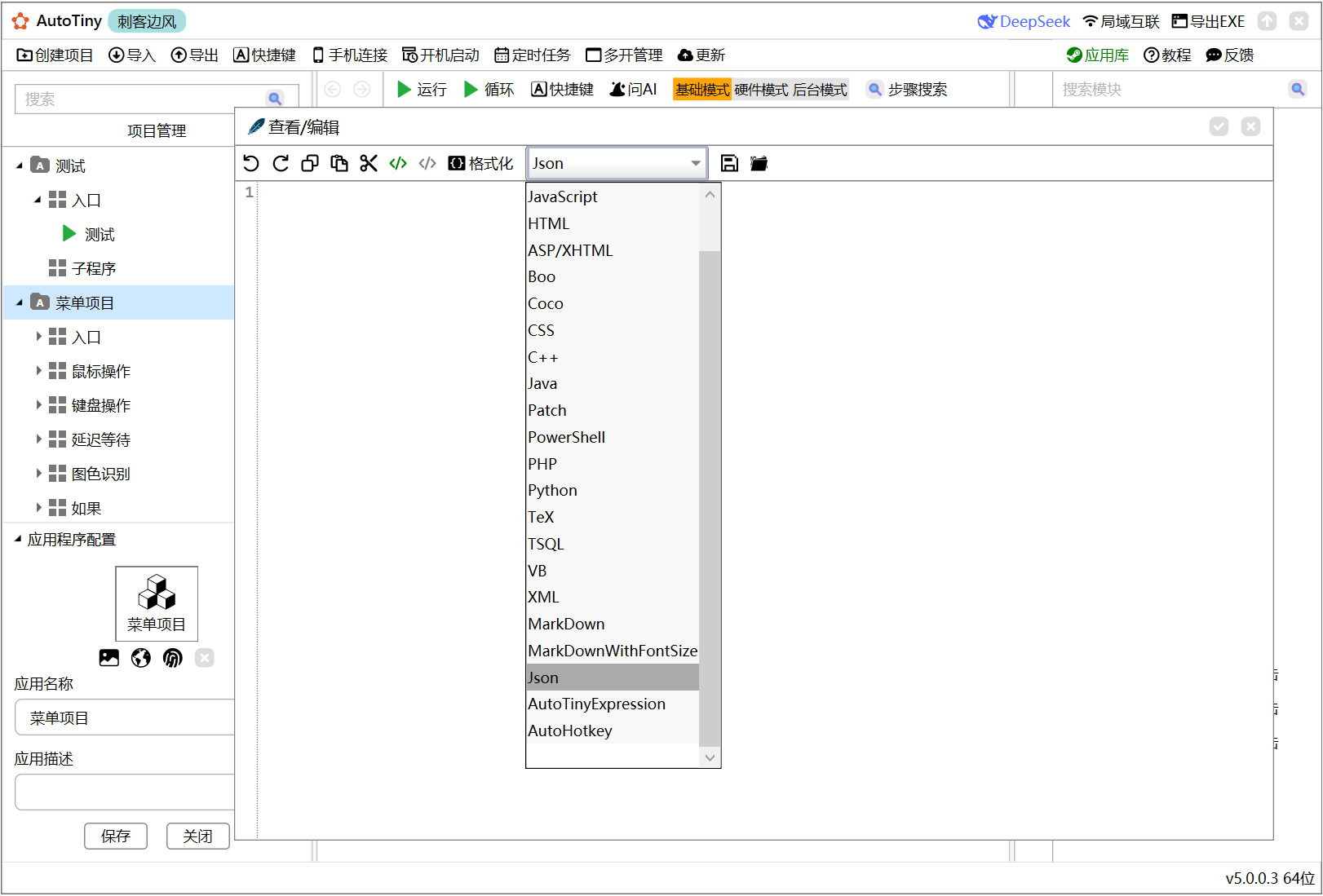This screenshot has width=1323, height=896.
Task: Click the copy icon in the editor toolbar
Action: click(x=310, y=164)
